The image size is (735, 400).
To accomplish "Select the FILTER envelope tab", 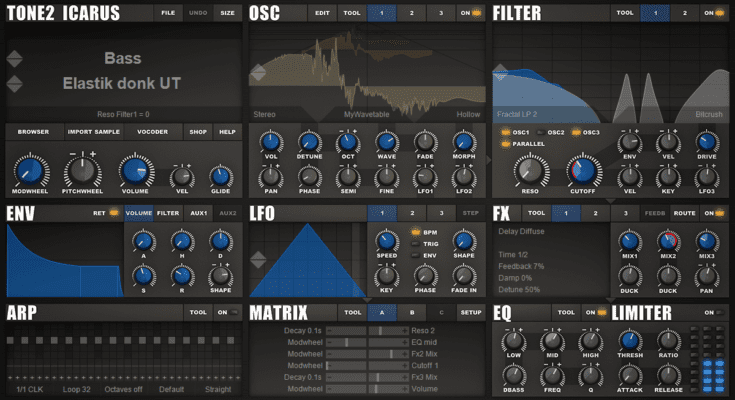I will [x=168, y=212].
